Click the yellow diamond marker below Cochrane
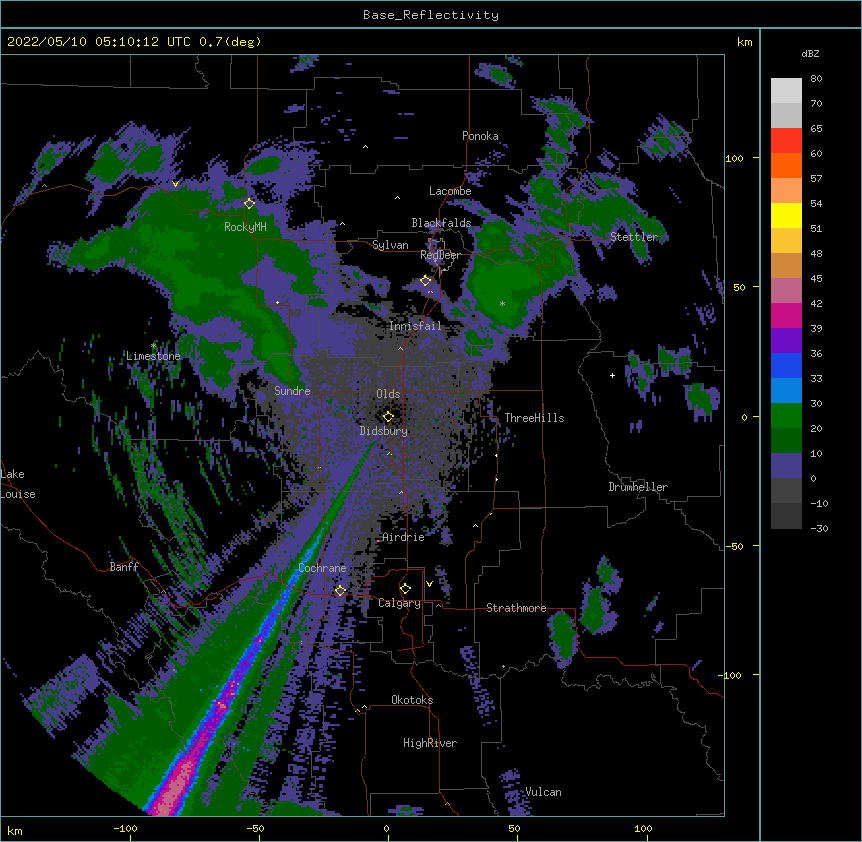This screenshot has height=842, width=862. click(340, 590)
